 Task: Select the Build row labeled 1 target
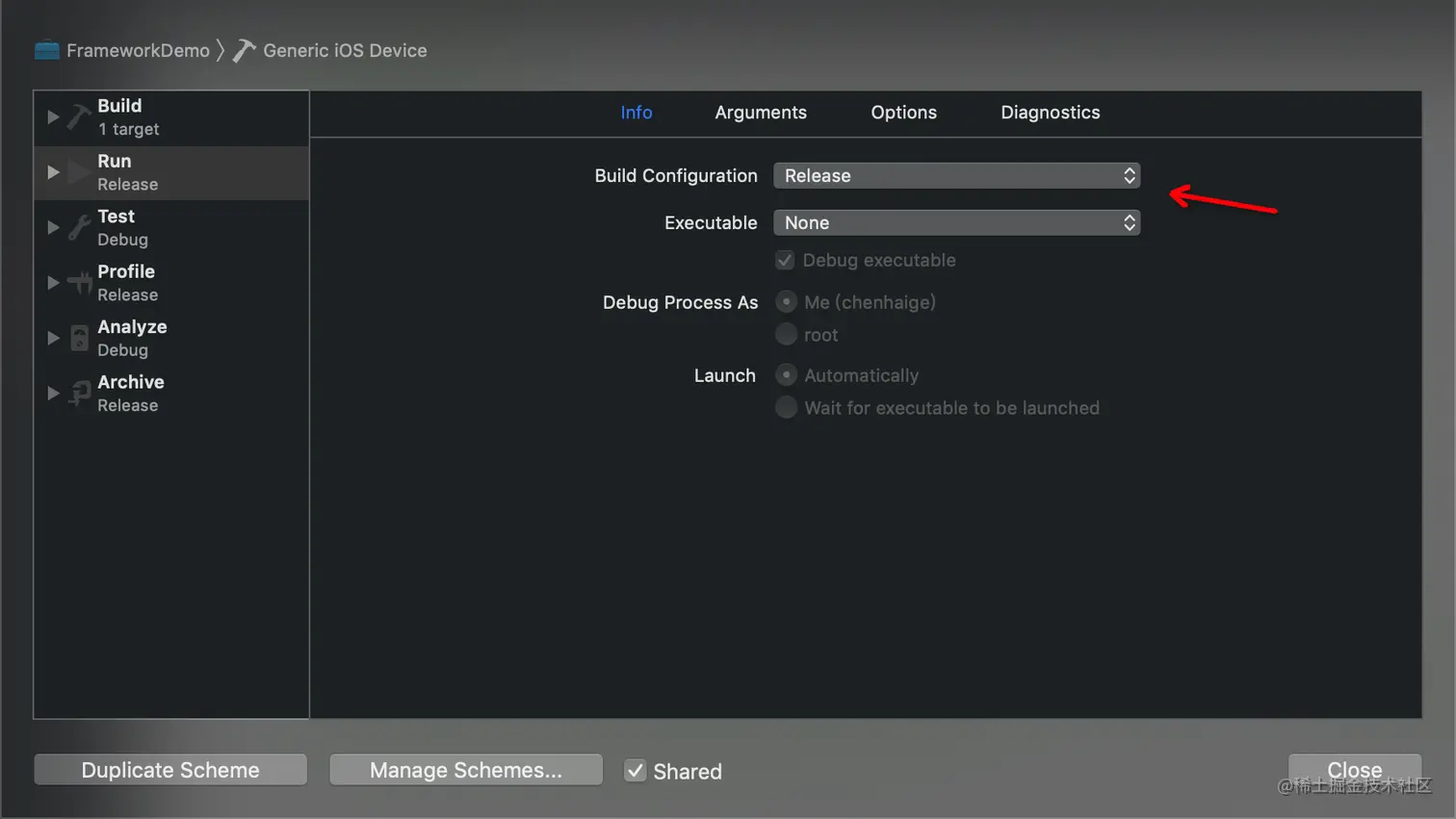point(171,117)
